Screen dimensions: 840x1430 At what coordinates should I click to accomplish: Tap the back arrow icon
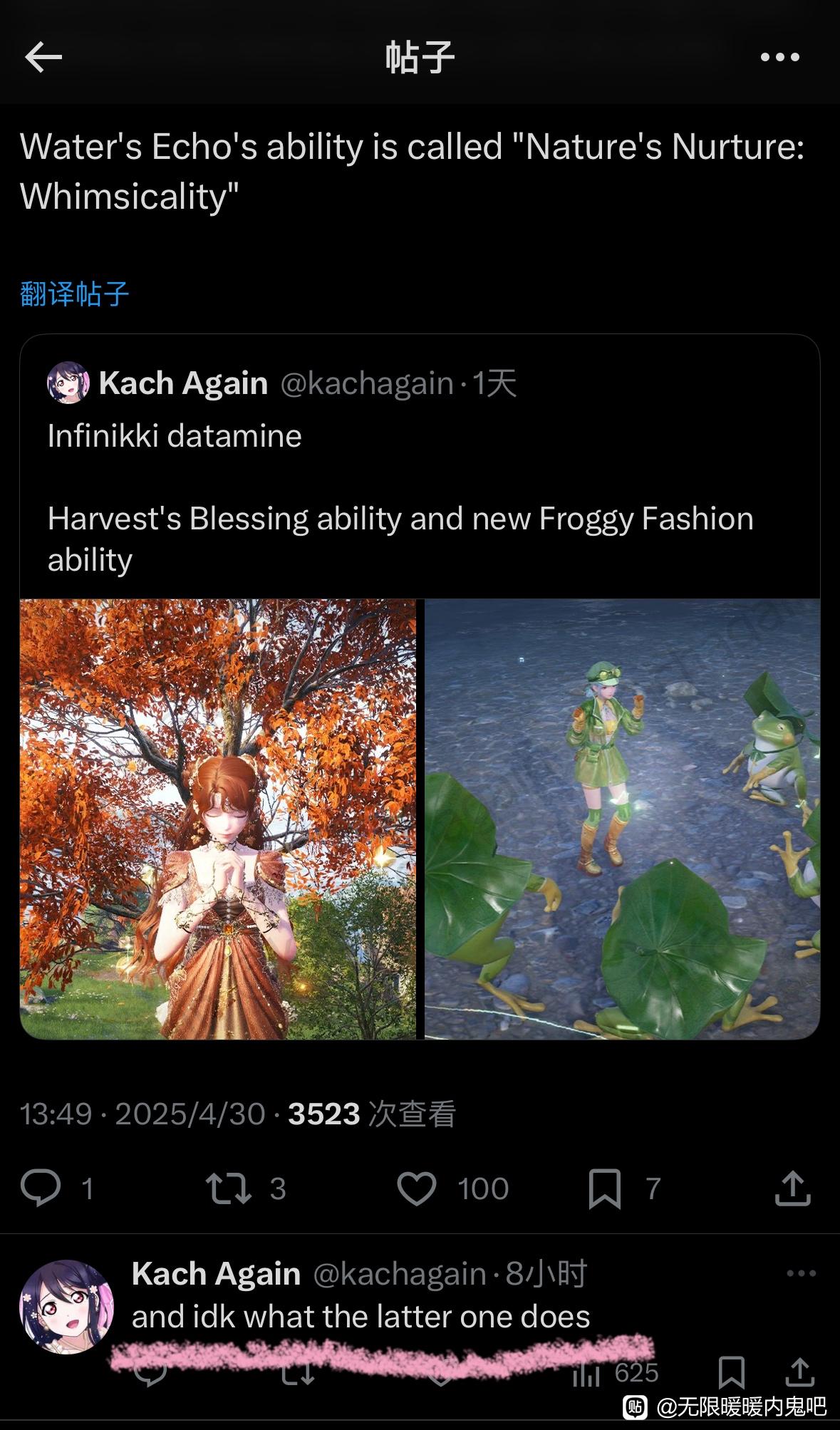[x=43, y=57]
